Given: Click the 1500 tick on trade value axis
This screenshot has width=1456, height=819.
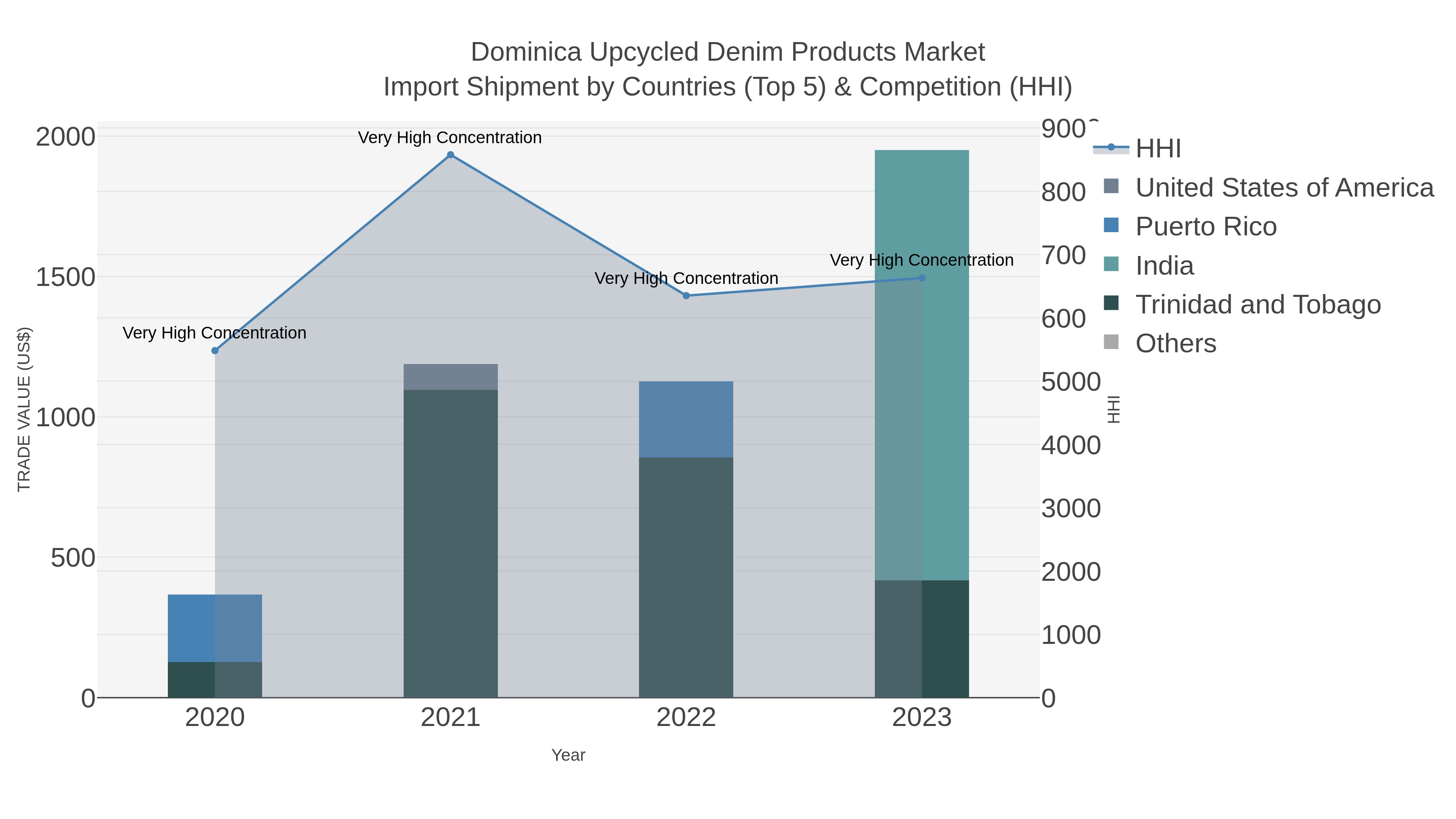Looking at the screenshot, I should (x=66, y=277).
